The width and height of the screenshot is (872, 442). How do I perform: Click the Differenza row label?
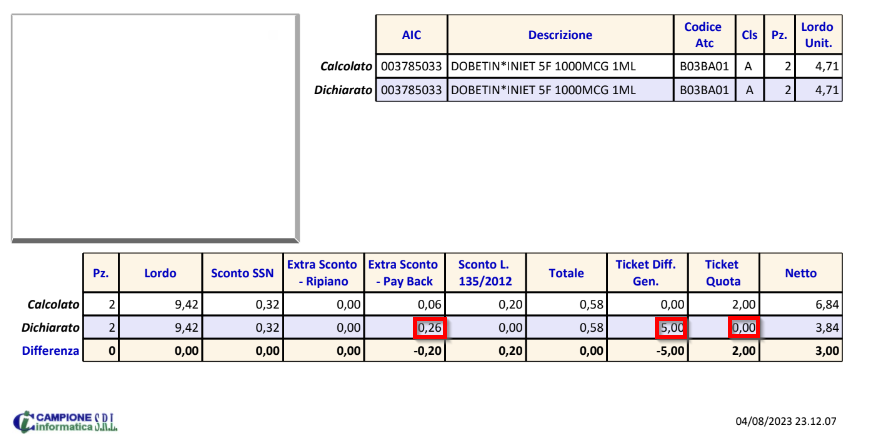tap(42, 350)
